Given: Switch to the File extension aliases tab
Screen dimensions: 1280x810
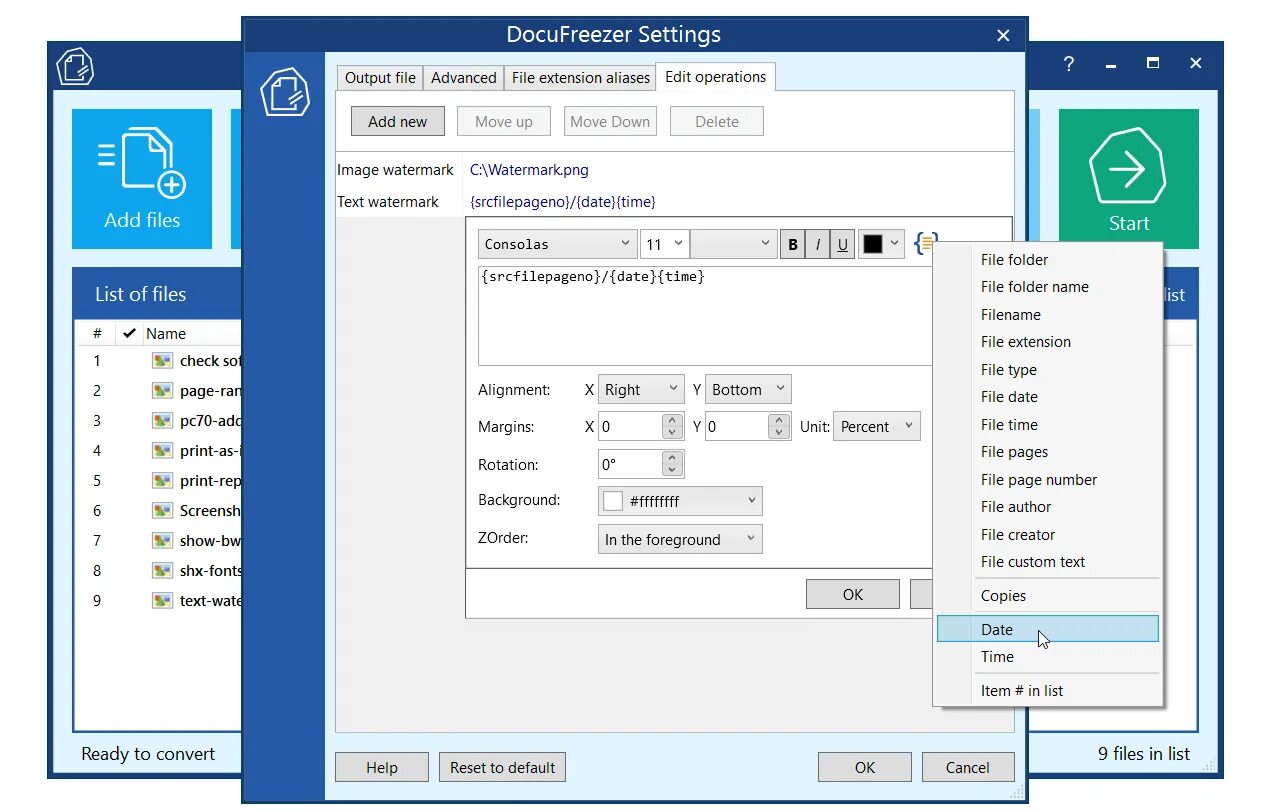Looking at the screenshot, I should pyautogui.click(x=580, y=78).
